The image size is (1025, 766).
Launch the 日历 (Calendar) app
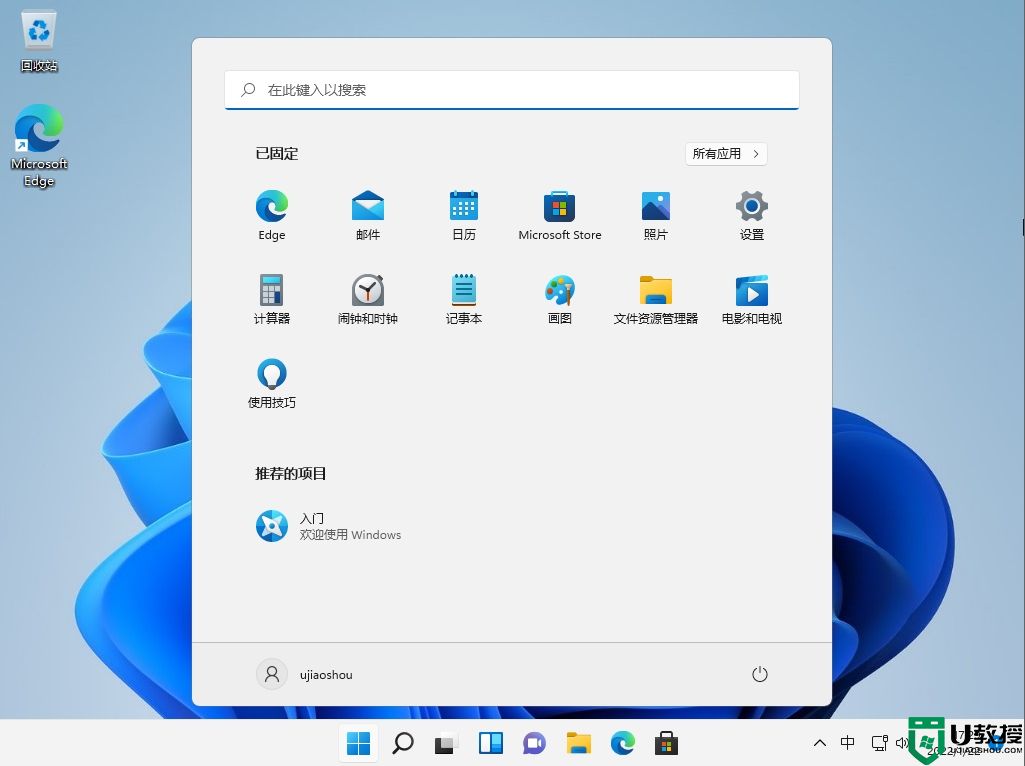[x=463, y=213]
